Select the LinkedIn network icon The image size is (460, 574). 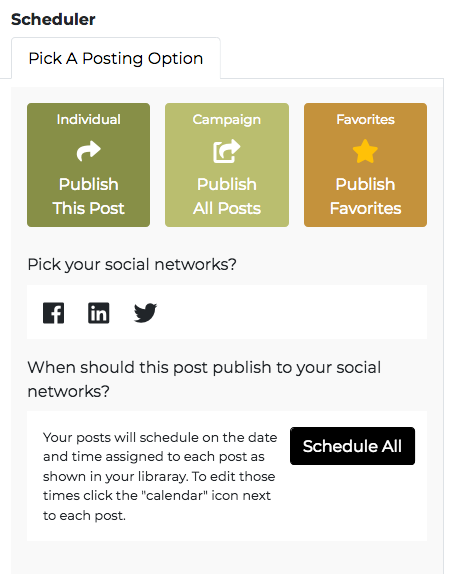[98, 313]
